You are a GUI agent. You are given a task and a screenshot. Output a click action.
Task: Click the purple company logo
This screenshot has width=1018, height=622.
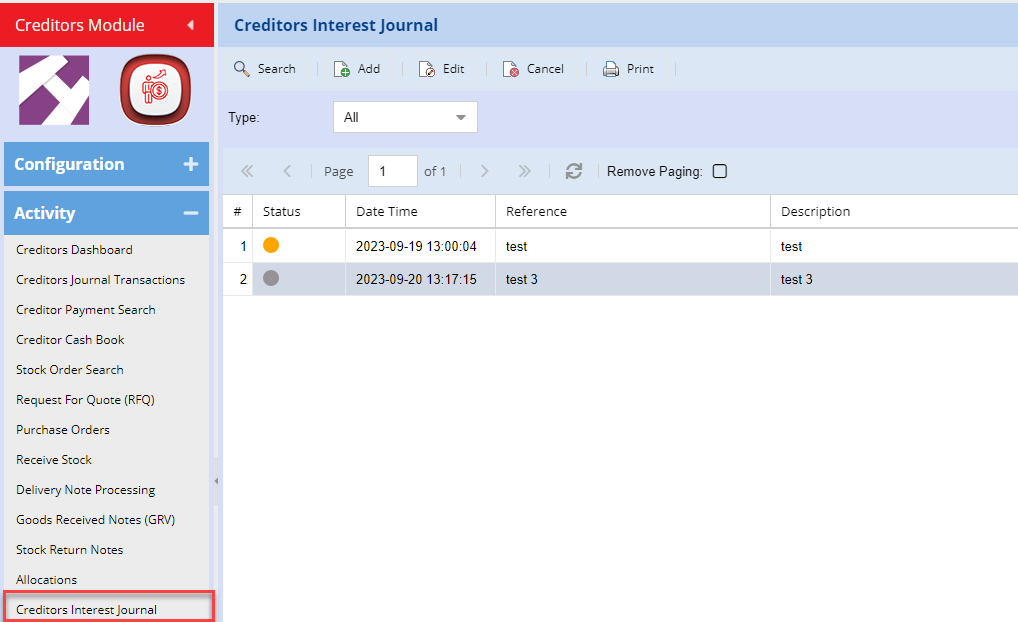[54, 90]
